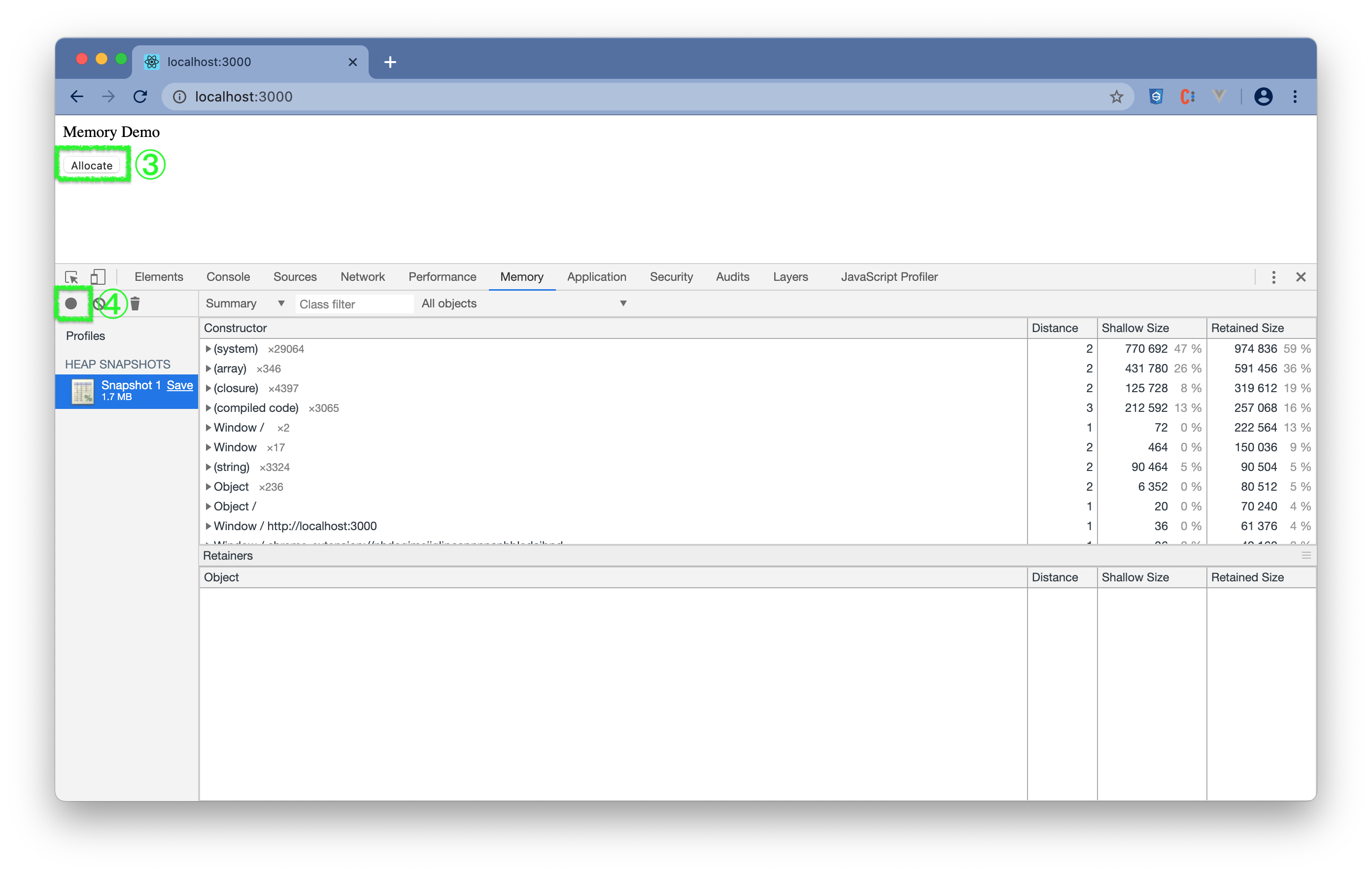Click the blue shield extension icon
Image resolution: width=1372 pixels, height=874 pixels.
point(1156,97)
